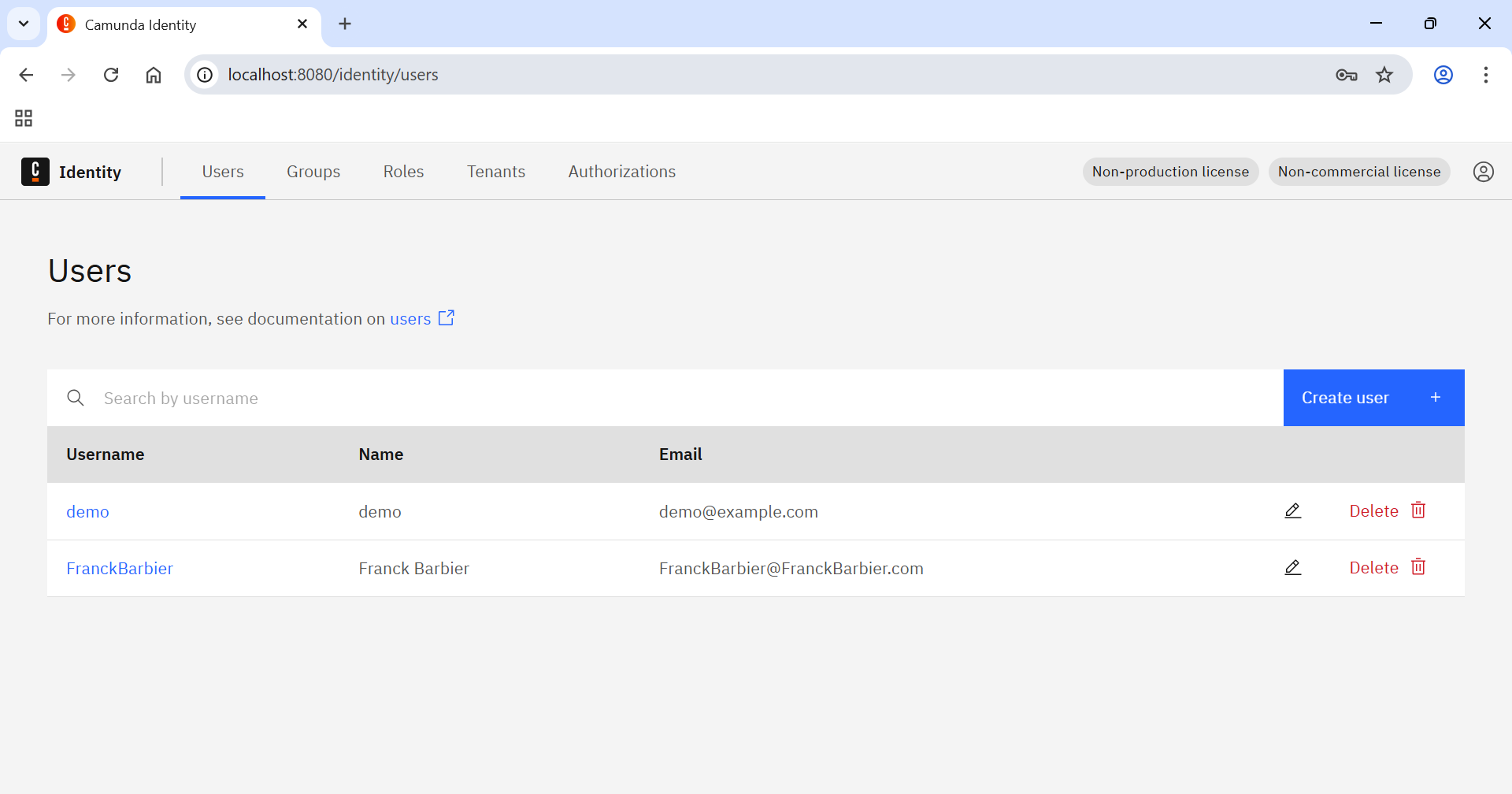Image resolution: width=1512 pixels, height=794 pixels.
Task: Open the demo username link
Action: pyautogui.click(x=87, y=512)
